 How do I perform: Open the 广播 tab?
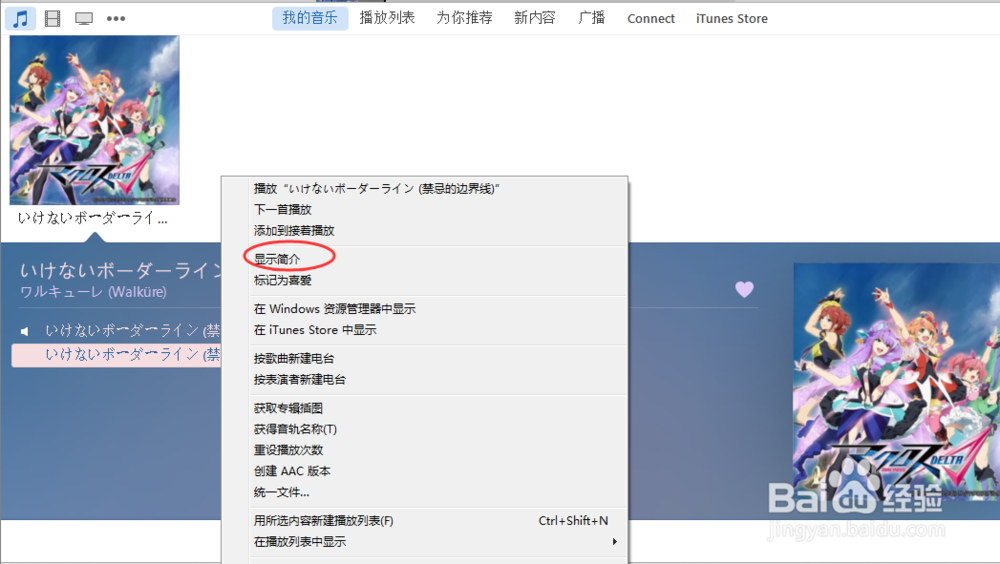coord(591,18)
